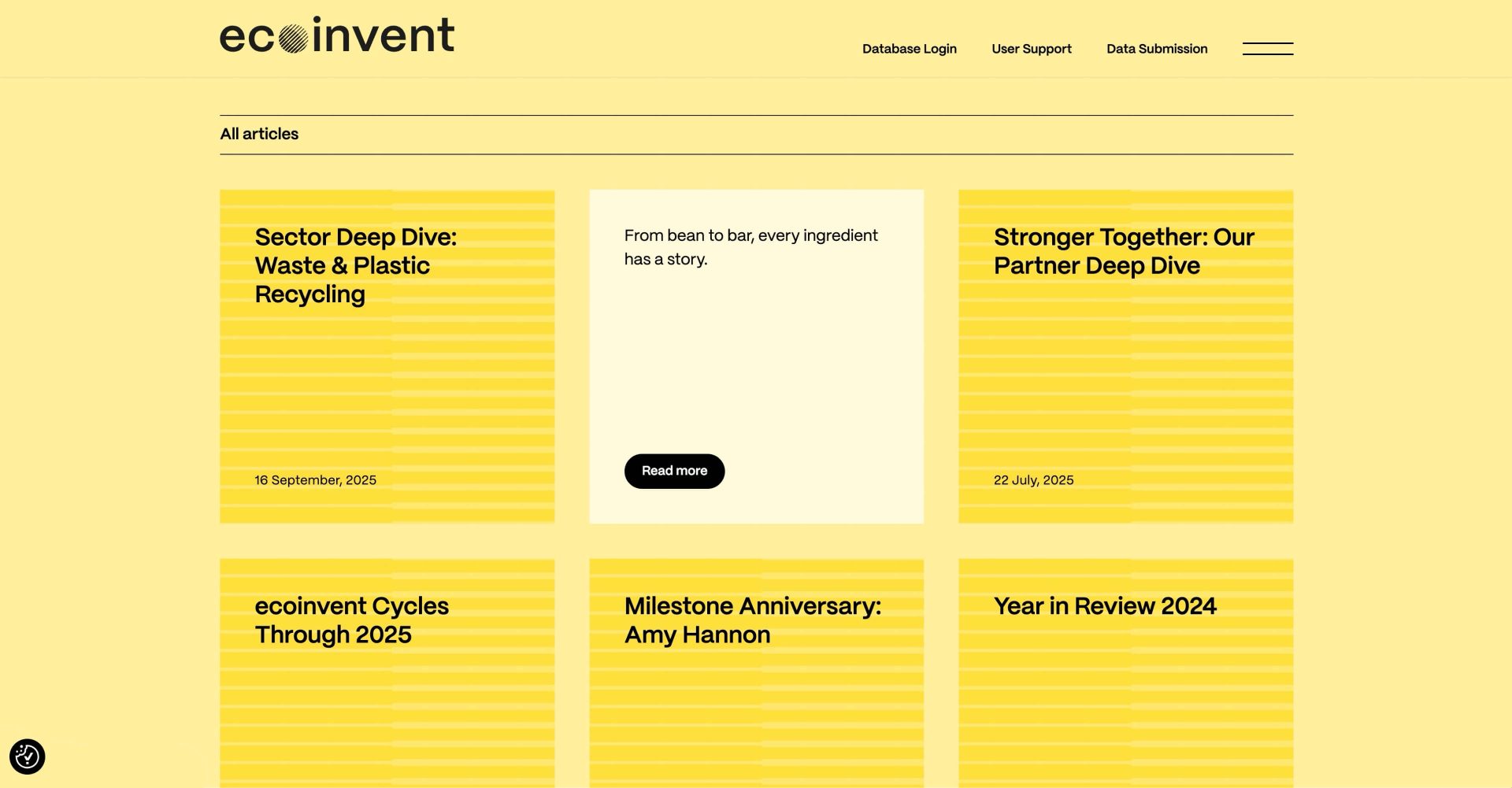1512x788 pixels.
Task: Open Milestone Anniversary: Amy Hannon article
Action: [752, 620]
